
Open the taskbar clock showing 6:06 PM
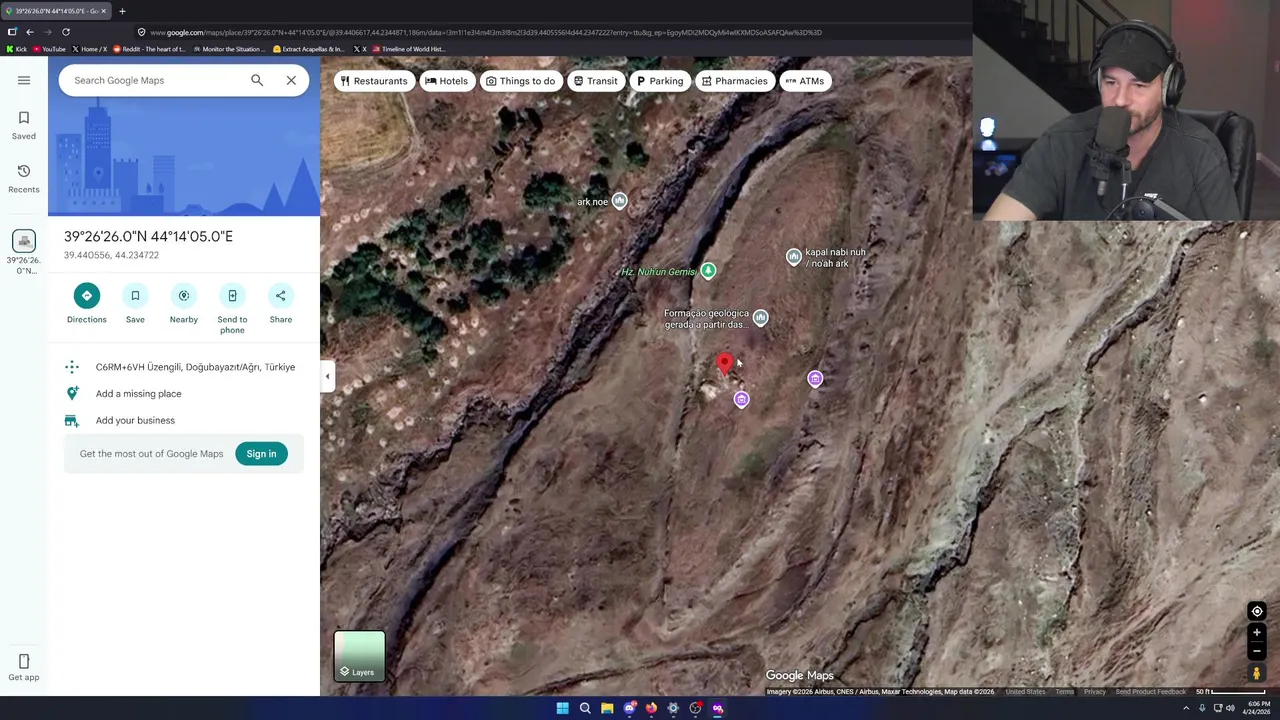point(1258,708)
